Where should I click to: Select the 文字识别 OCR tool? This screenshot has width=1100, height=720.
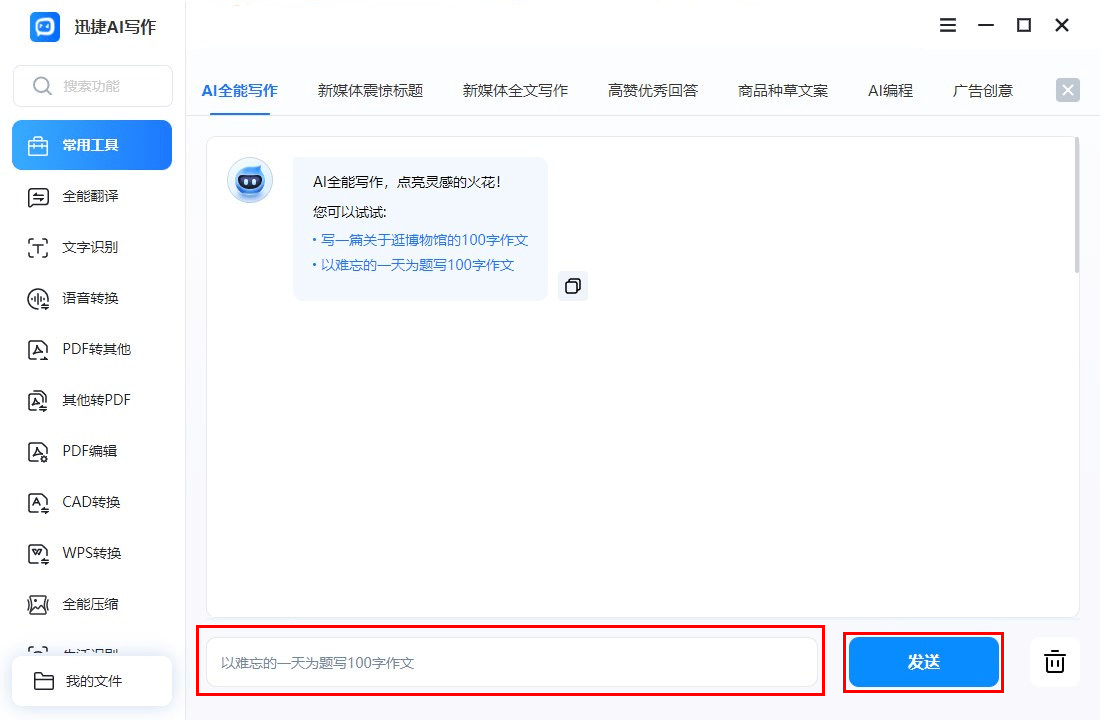(92, 247)
